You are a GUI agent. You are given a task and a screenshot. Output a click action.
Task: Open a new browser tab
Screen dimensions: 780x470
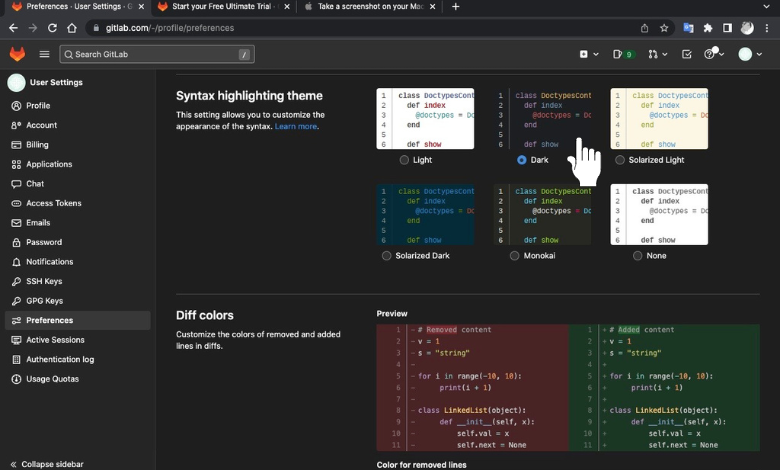click(456, 6)
